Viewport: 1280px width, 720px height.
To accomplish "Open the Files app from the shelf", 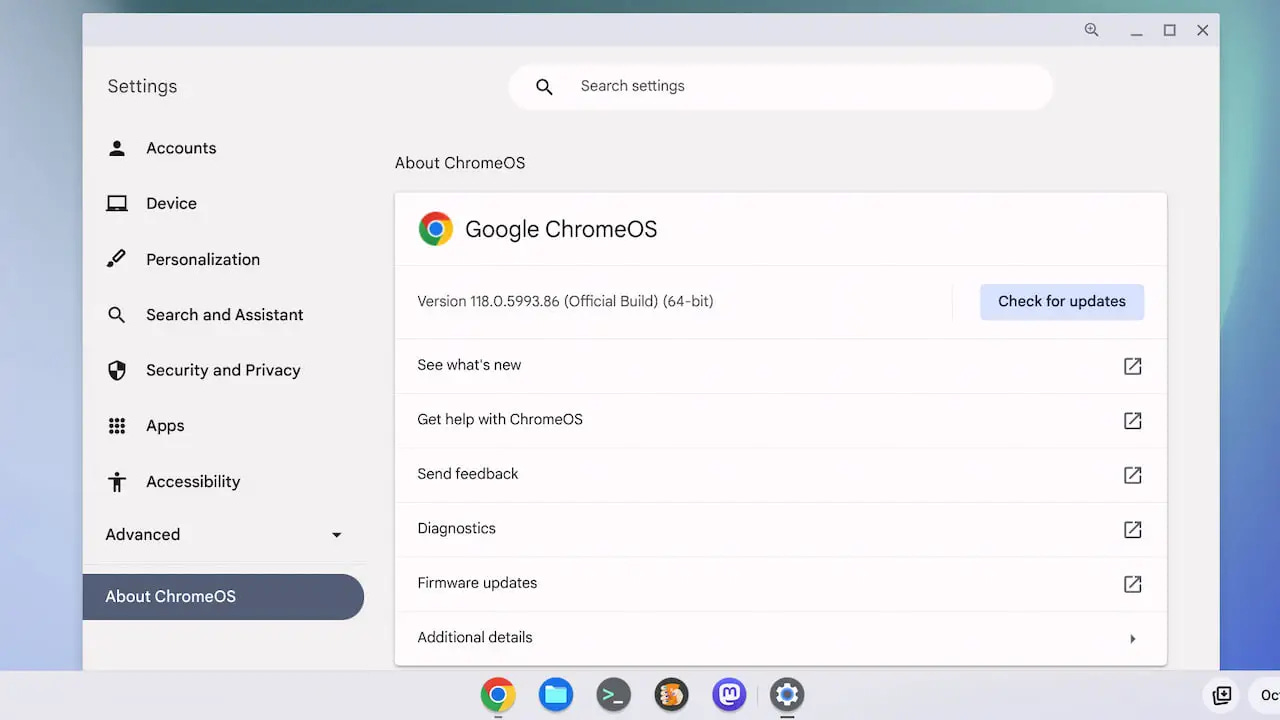I will (x=556, y=694).
